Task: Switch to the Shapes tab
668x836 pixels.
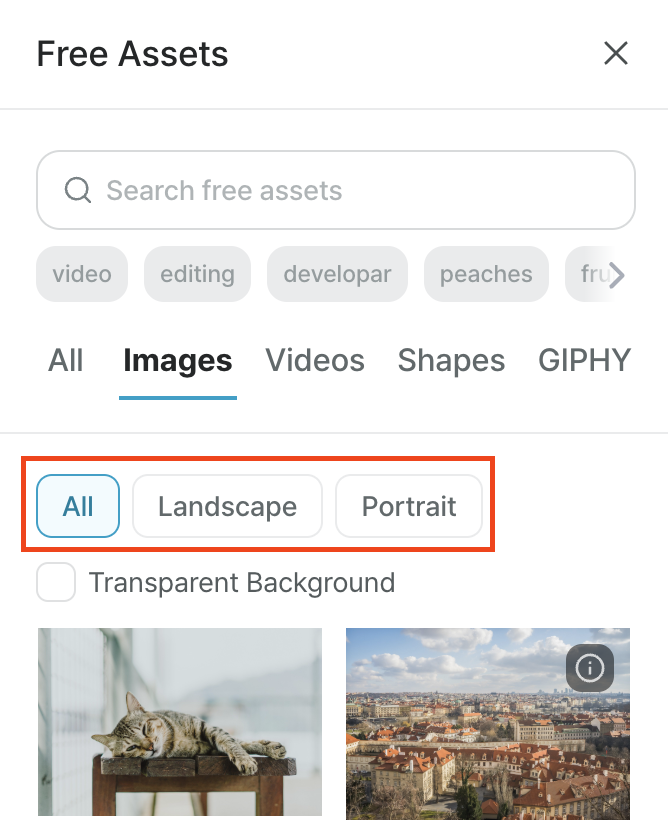Action: click(x=451, y=360)
